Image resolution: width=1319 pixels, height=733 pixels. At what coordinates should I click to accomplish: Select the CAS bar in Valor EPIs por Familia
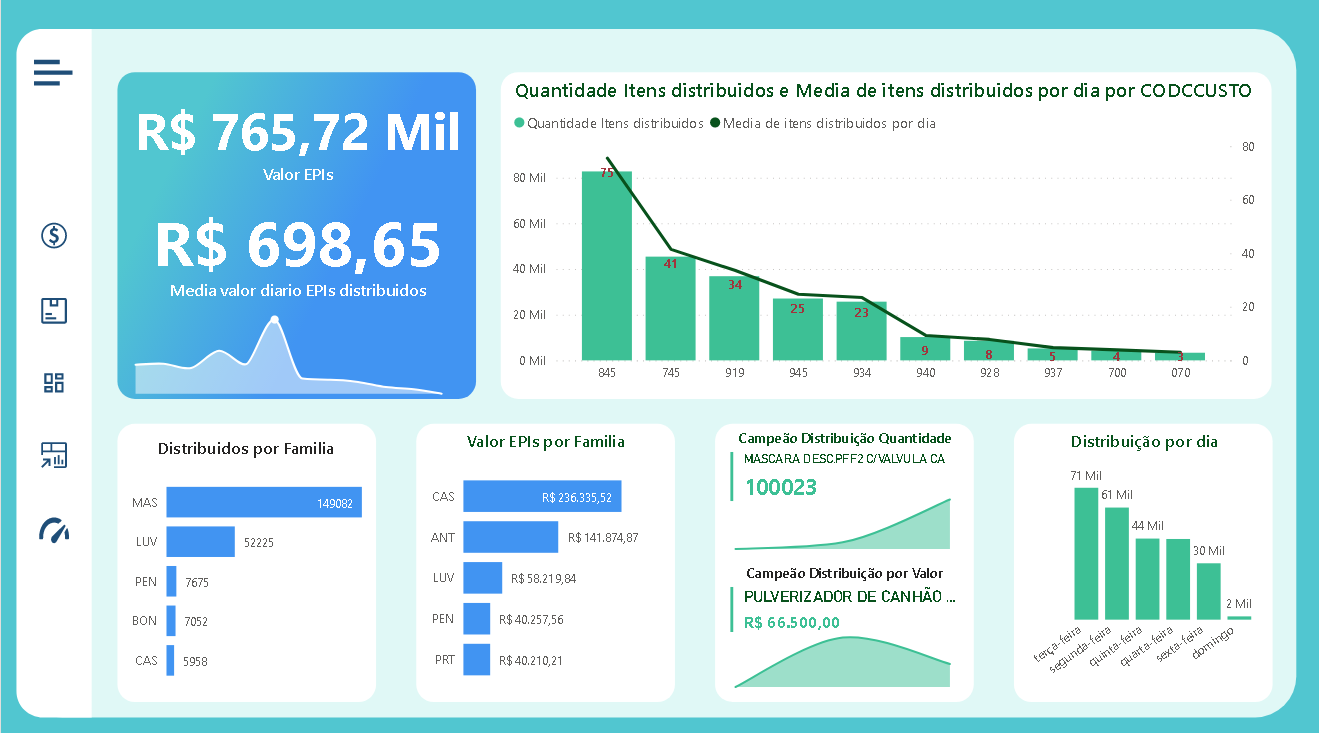(542, 496)
